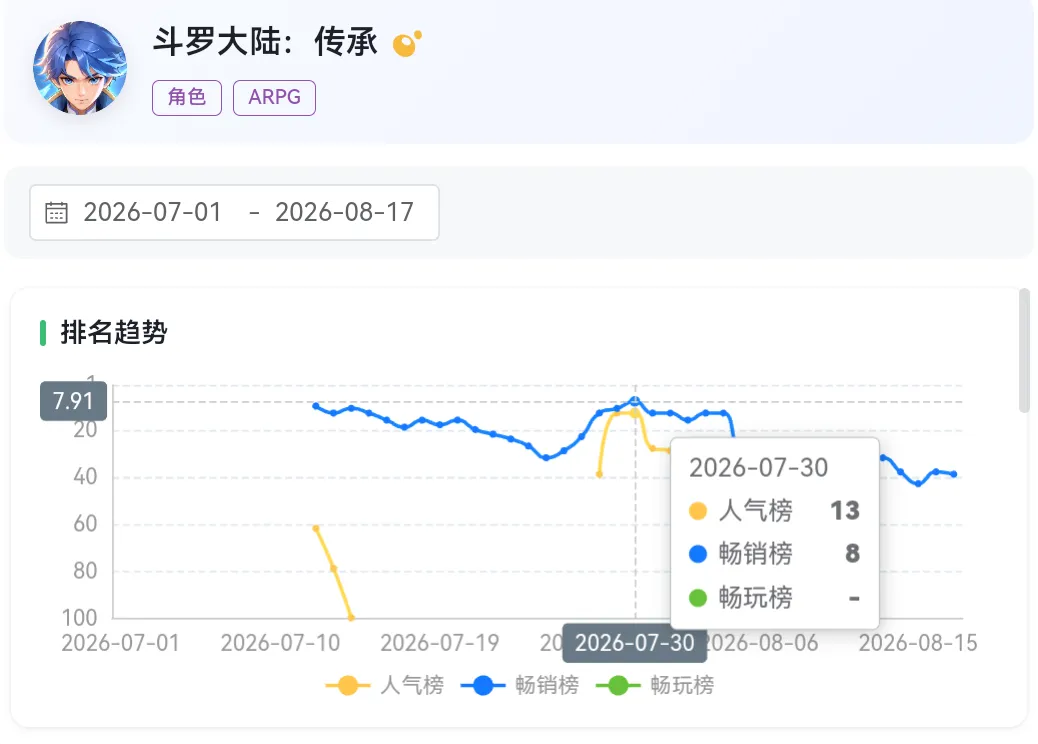Click the orange badge icon beside title
Image resolution: width=1038 pixels, height=744 pixels.
coord(406,44)
